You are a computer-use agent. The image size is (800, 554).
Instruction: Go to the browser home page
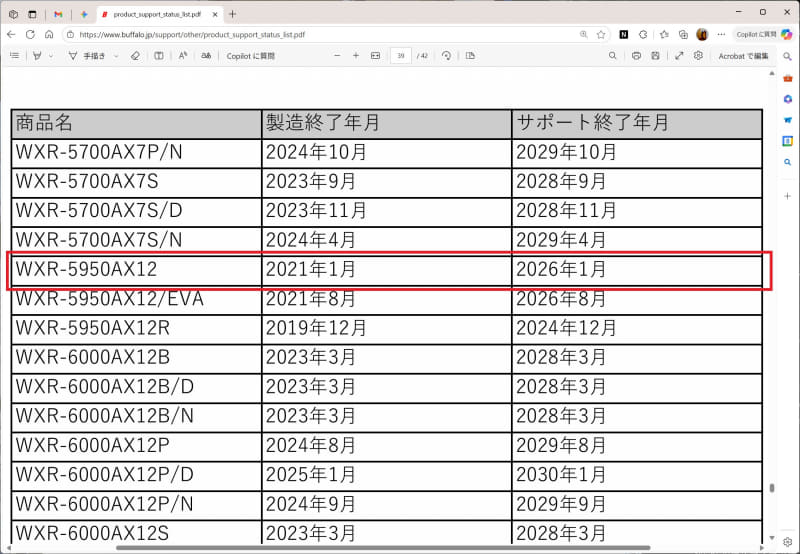pos(49,34)
